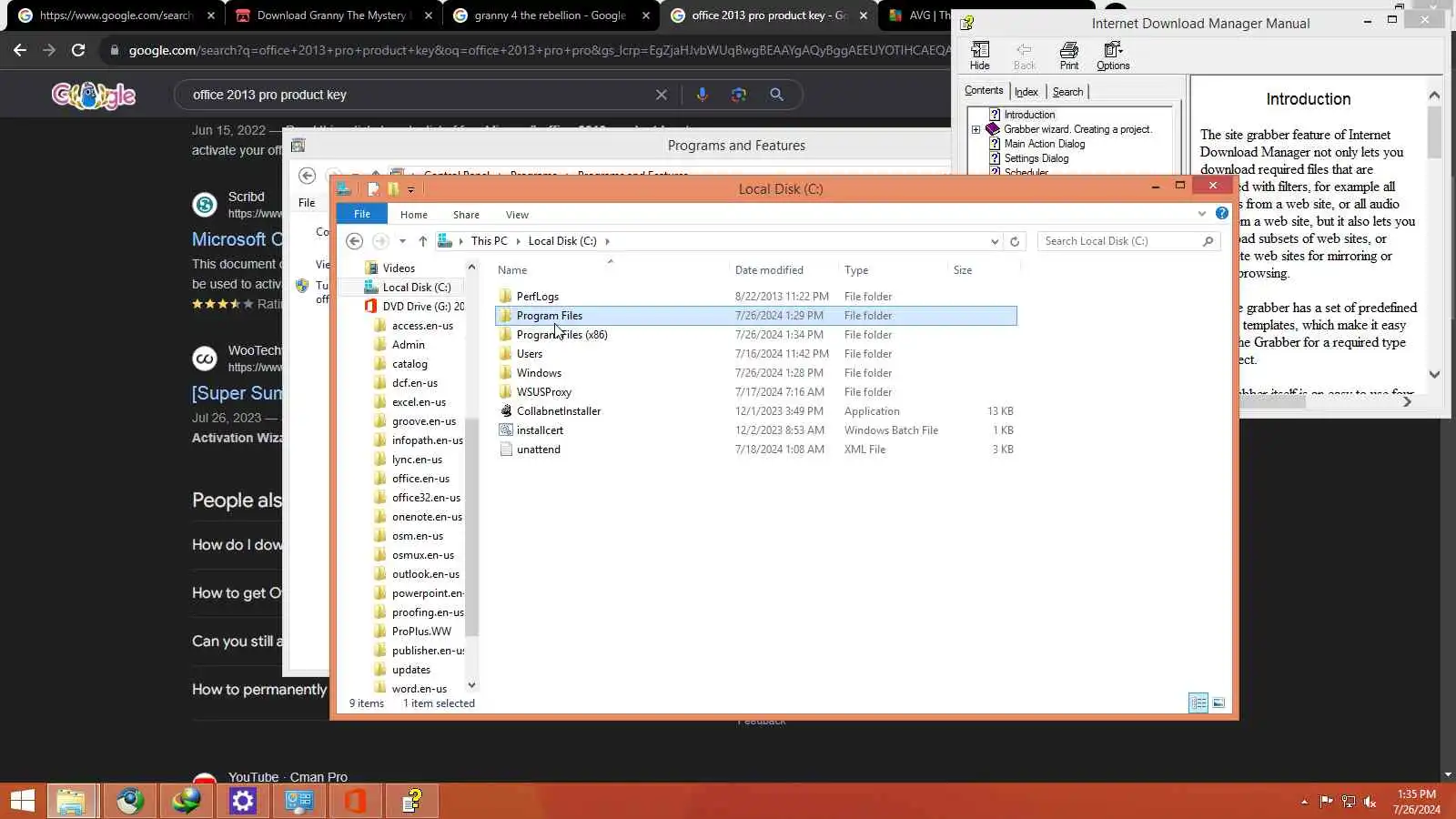Open the Share ribbon tab in Explorer
The width and height of the screenshot is (1456, 819).
click(x=466, y=215)
